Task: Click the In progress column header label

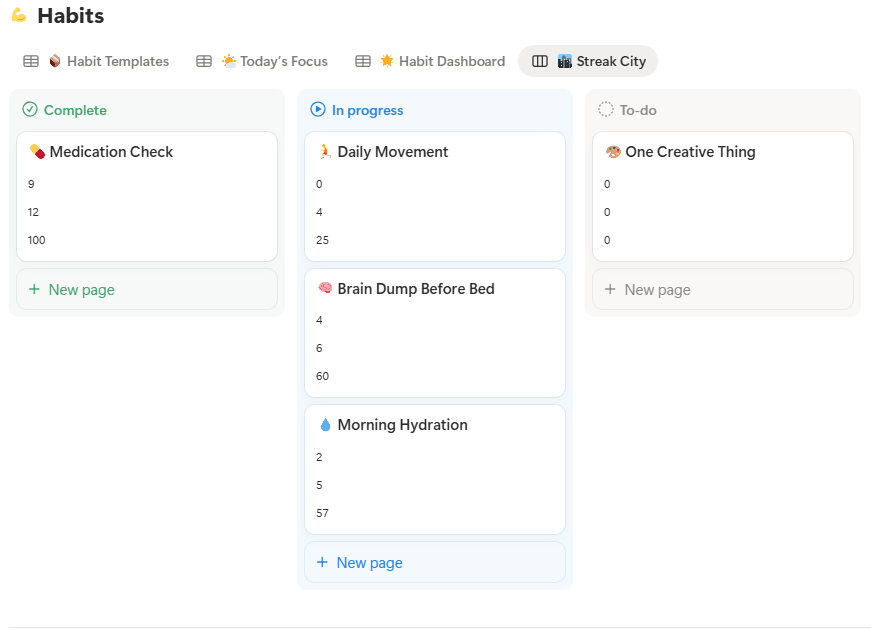Action: point(368,110)
